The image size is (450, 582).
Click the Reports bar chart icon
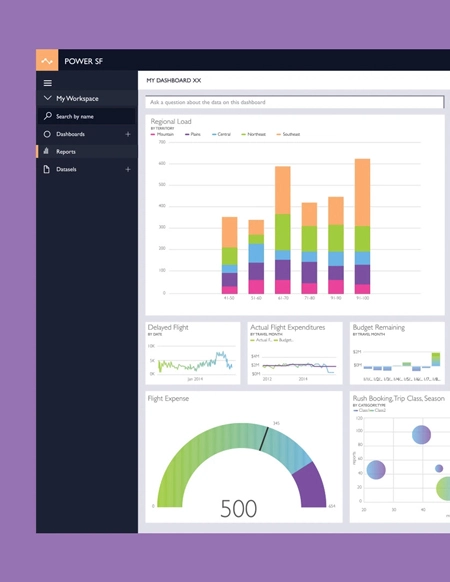tap(46, 151)
